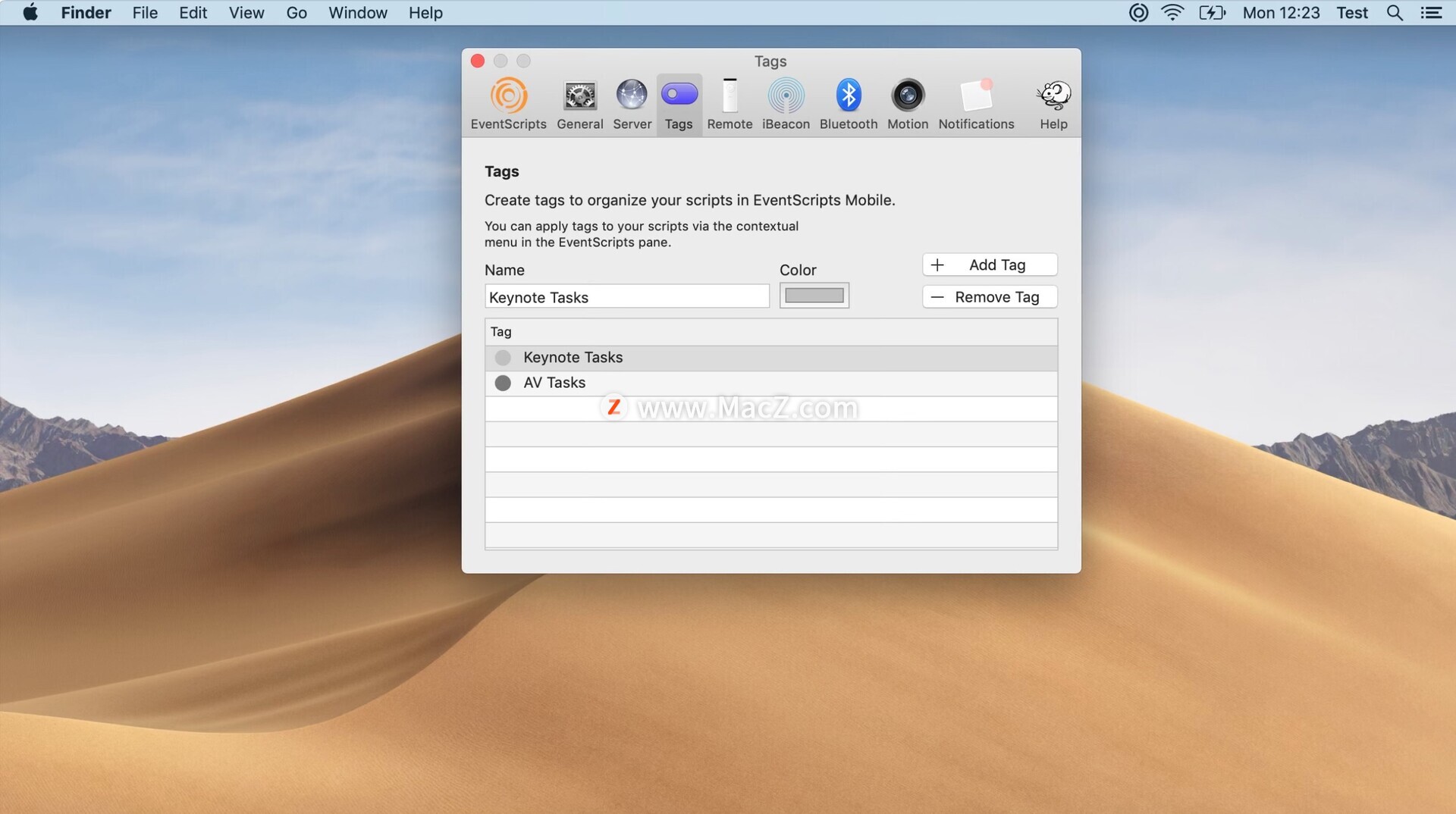Screen dimensions: 1456x814
Task: Open the File menu
Action: [x=145, y=13]
